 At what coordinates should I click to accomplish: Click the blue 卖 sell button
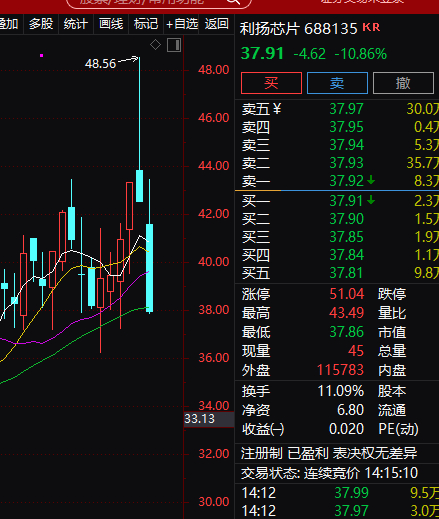337,83
